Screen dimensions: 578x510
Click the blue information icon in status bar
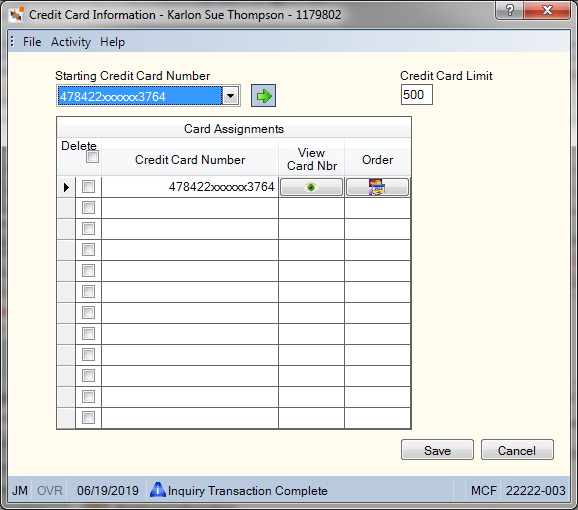(x=158, y=490)
